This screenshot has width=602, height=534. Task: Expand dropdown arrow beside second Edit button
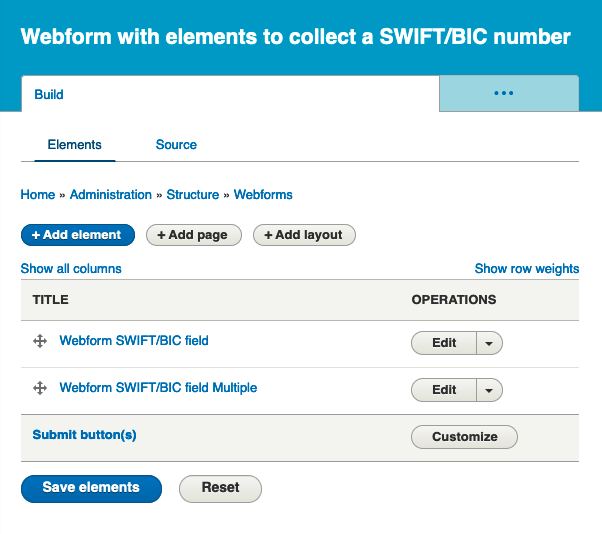click(x=489, y=390)
